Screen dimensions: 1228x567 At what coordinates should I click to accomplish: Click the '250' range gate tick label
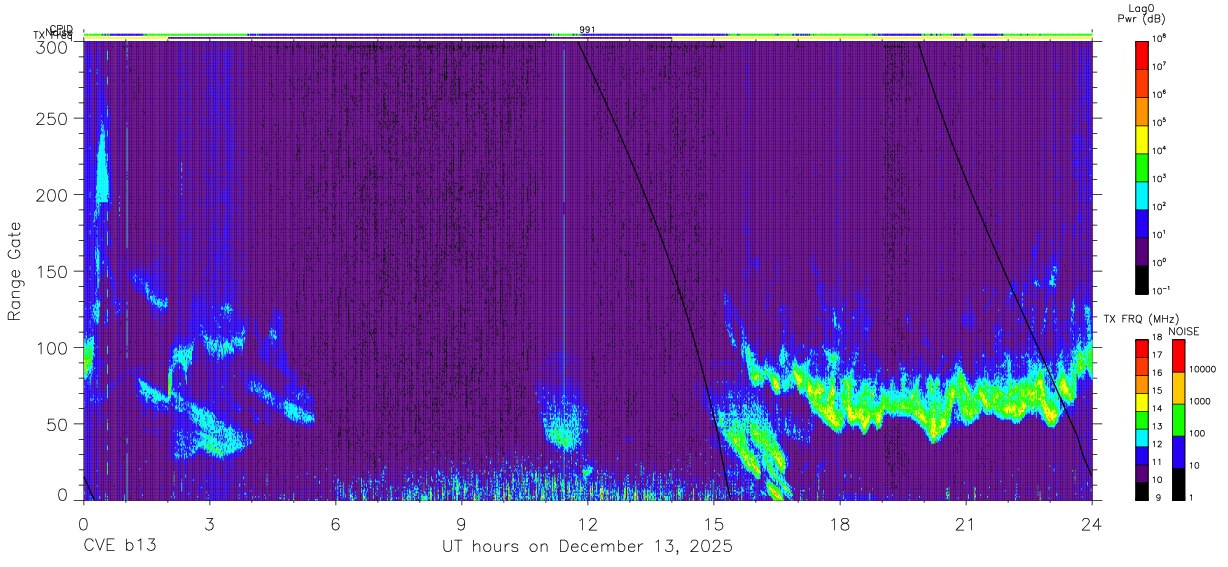52,119
